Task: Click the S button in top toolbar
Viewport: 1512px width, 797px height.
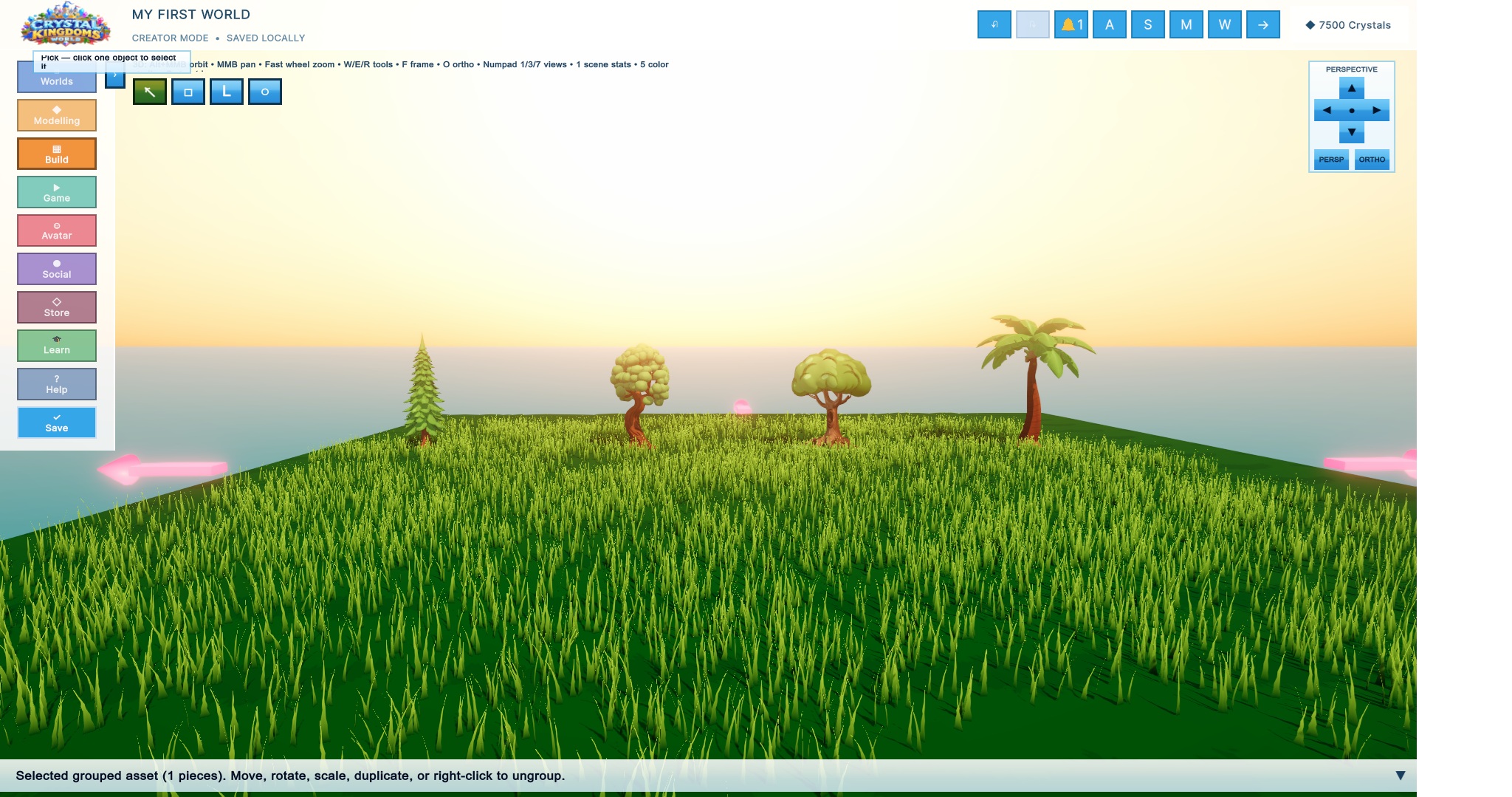Action: pyautogui.click(x=1148, y=24)
